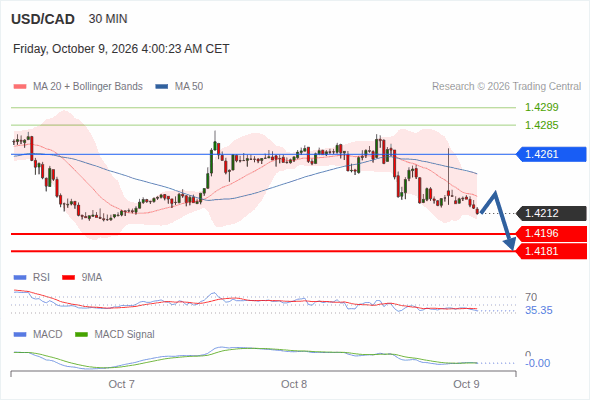Select the 30 MIN timeframe label
The width and height of the screenshot is (590, 400).
pos(108,19)
